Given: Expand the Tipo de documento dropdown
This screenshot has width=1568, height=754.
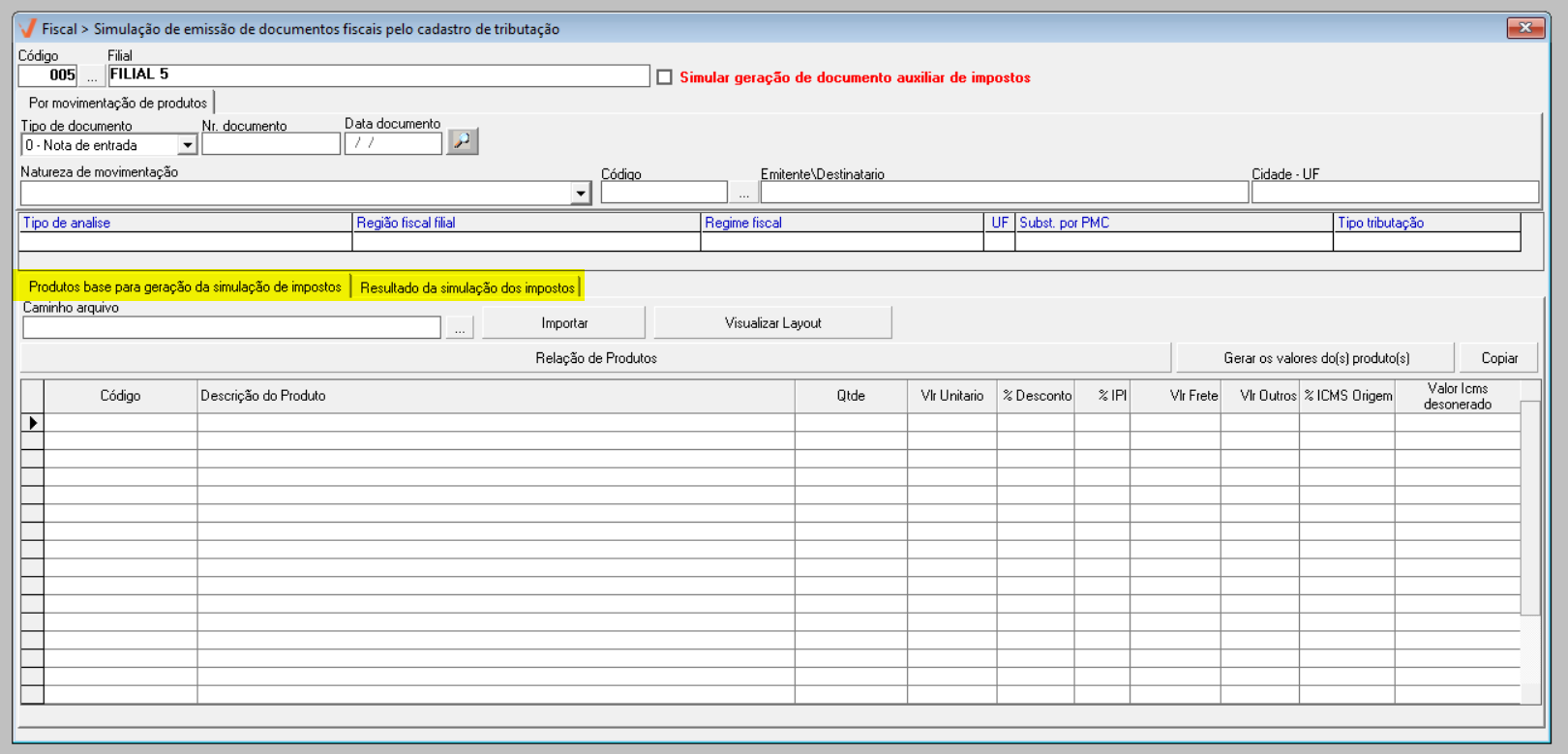Looking at the screenshot, I should pyautogui.click(x=187, y=145).
